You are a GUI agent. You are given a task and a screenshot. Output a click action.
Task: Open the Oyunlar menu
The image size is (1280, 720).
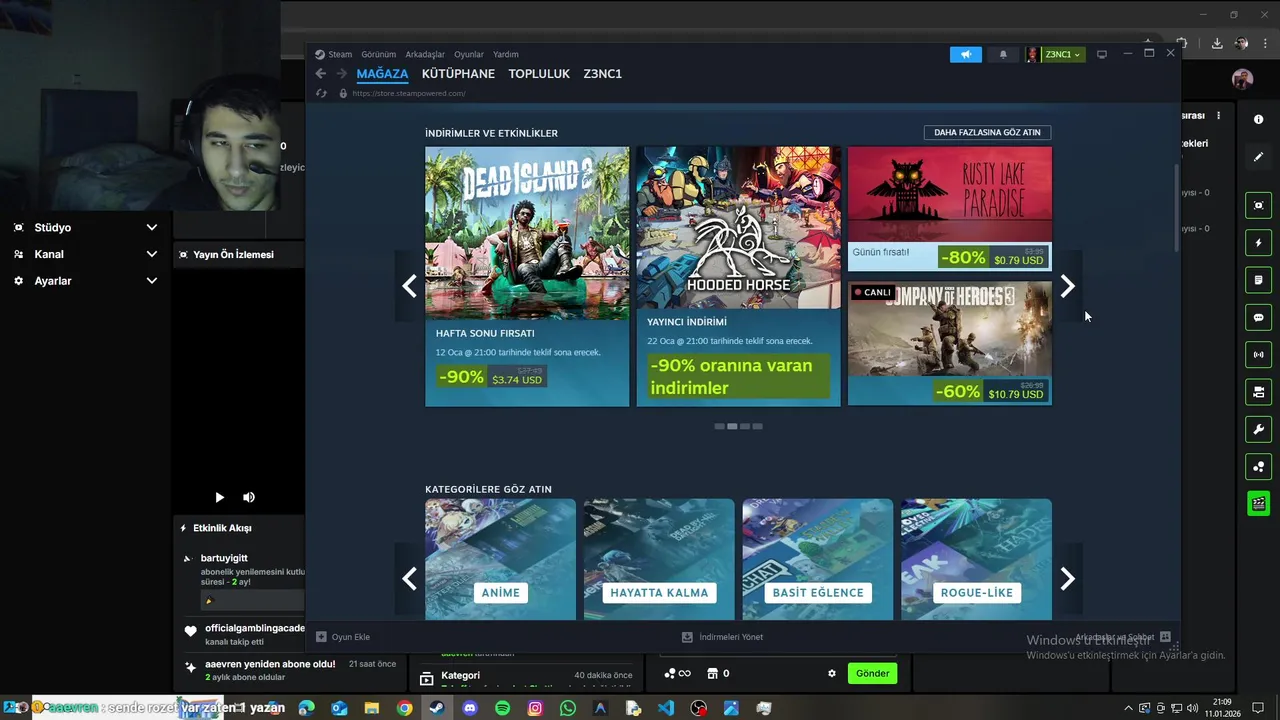(x=469, y=54)
